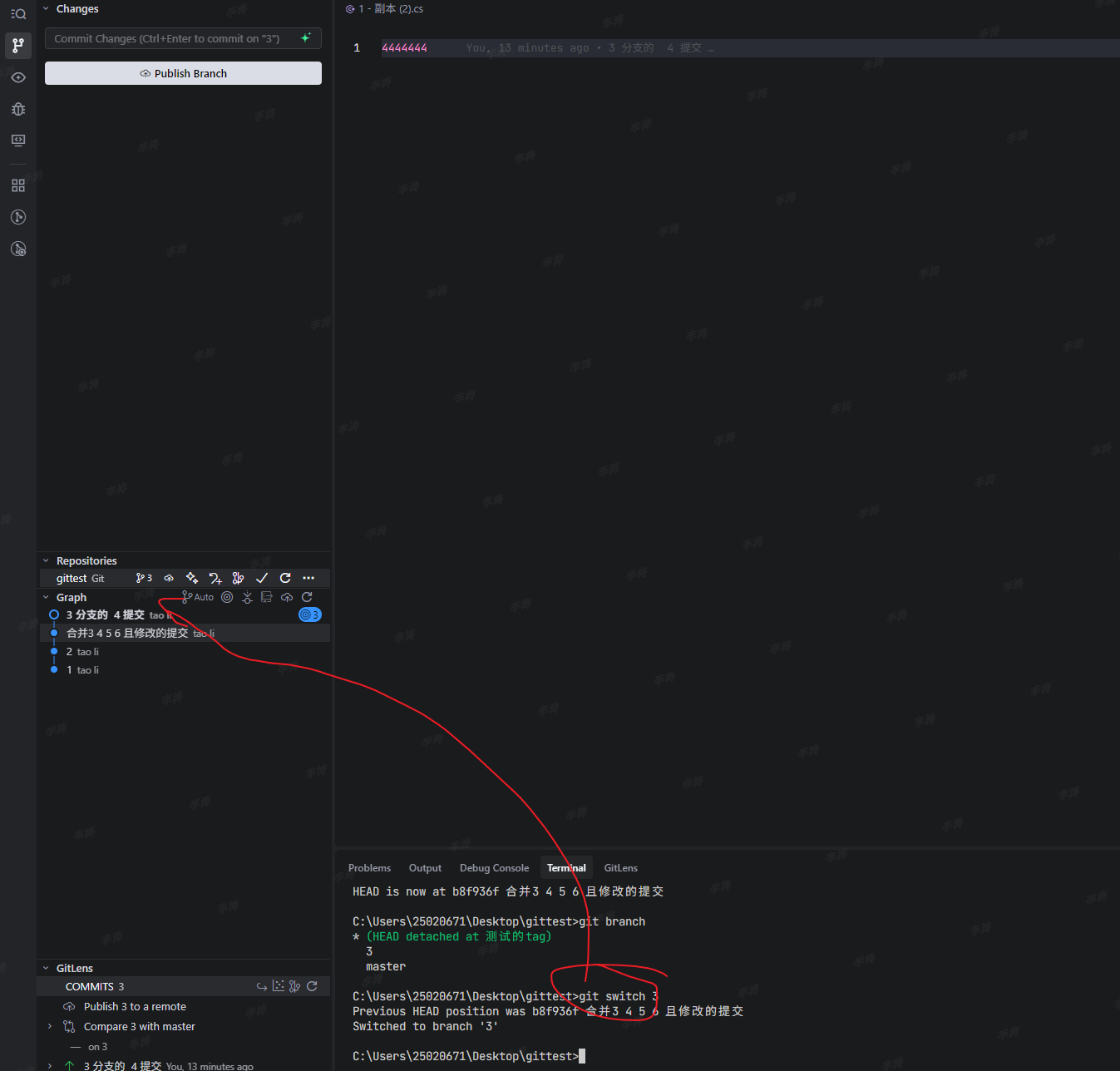Open the Run and Debug view

coord(18,109)
